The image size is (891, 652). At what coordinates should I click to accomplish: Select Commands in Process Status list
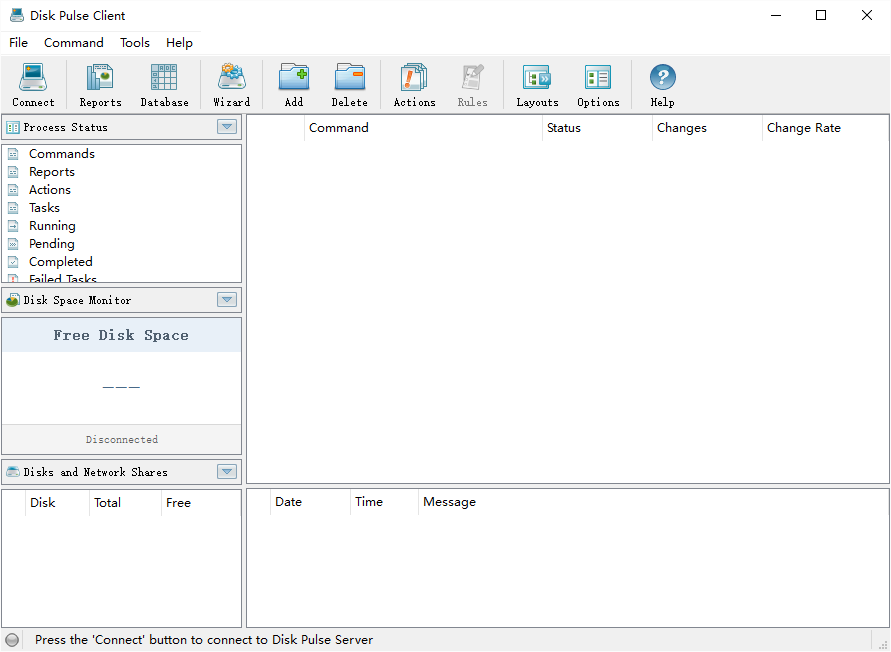(62, 154)
